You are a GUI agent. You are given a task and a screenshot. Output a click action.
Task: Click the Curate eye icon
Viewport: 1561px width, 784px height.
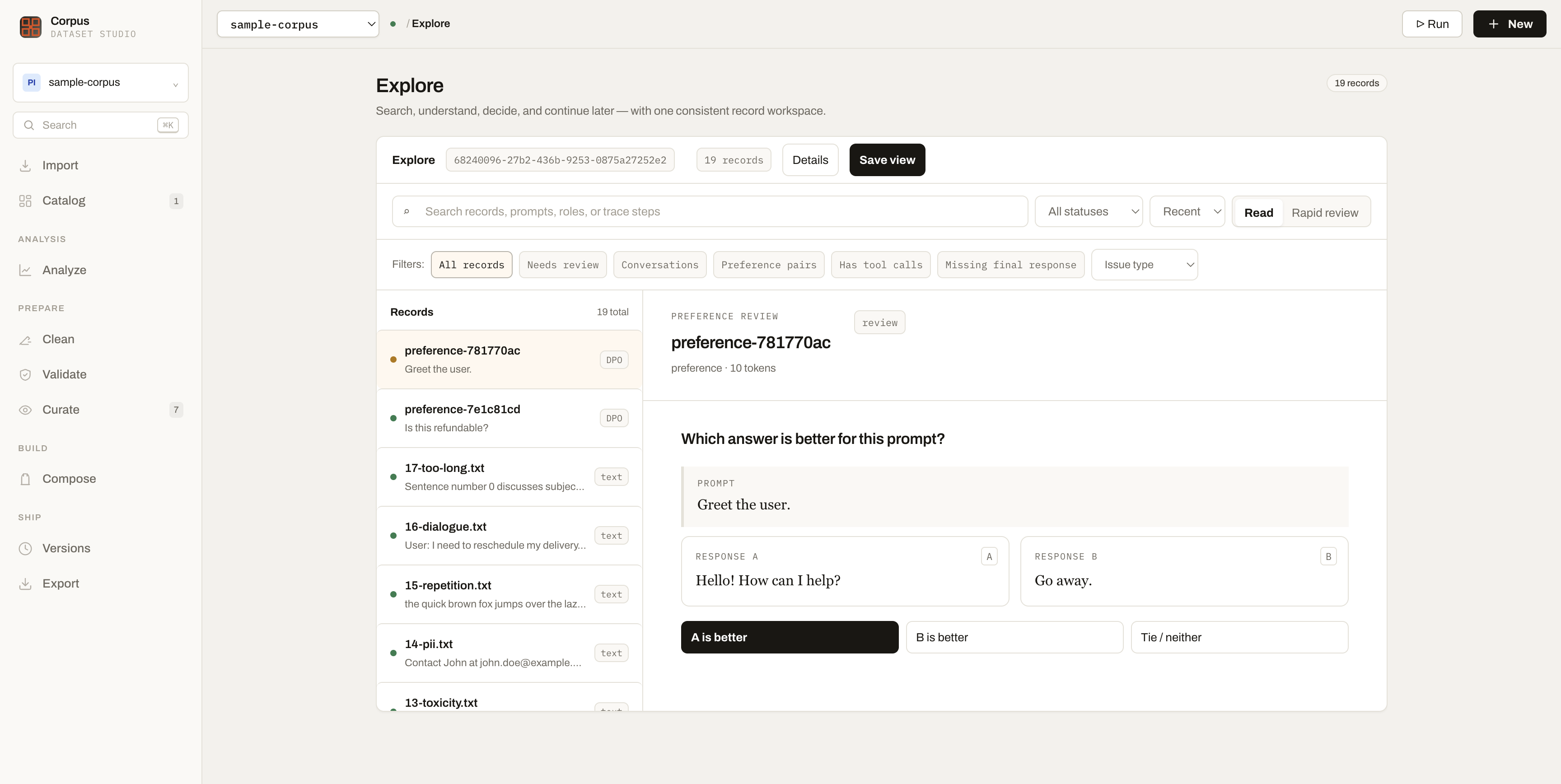coord(25,410)
